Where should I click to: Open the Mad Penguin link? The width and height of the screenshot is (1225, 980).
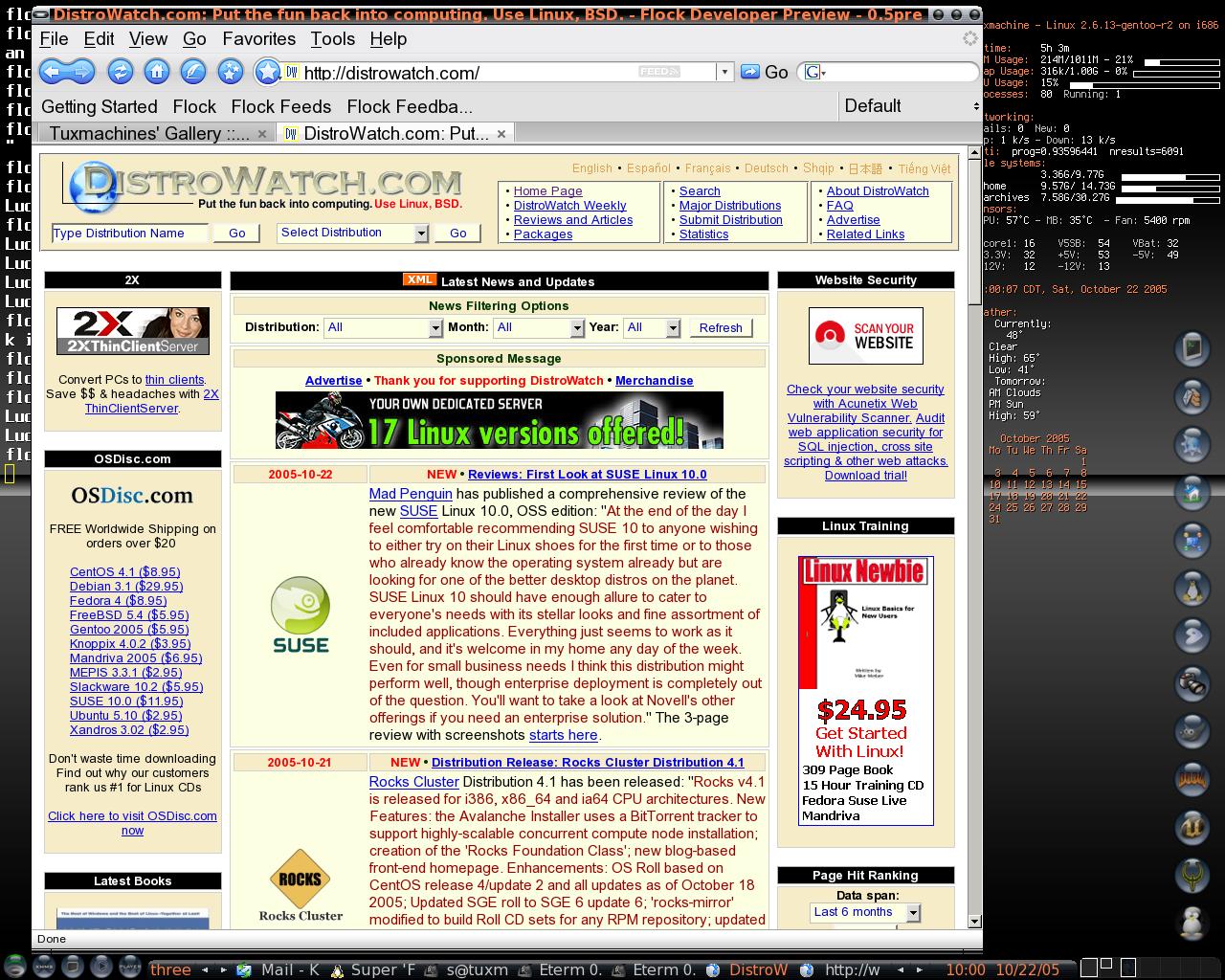(x=411, y=494)
